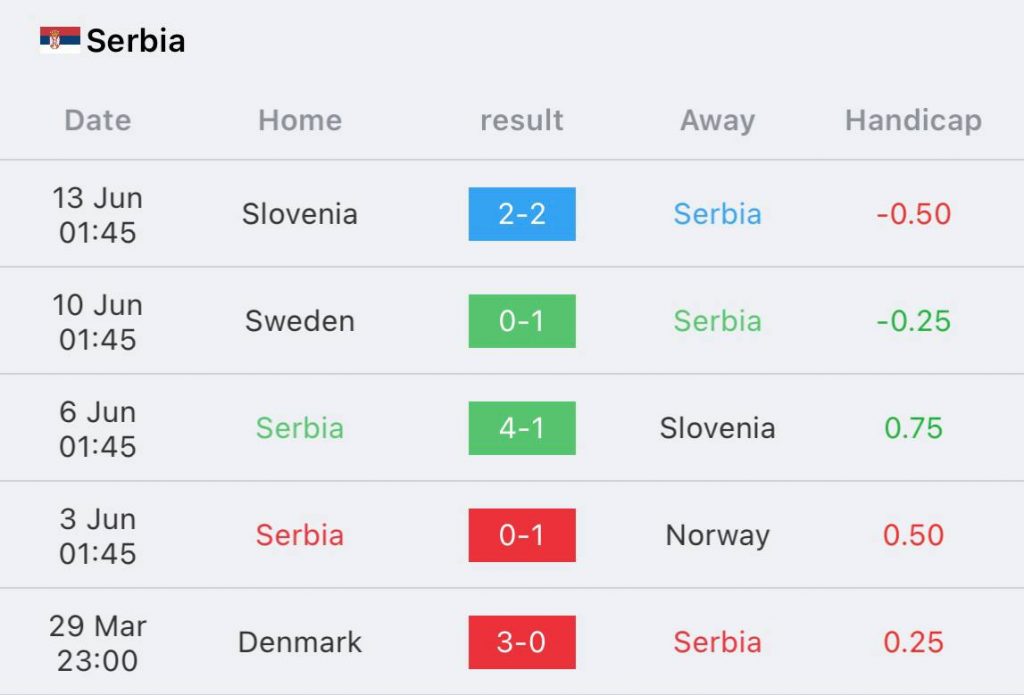1024x695 pixels.
Task: Click the -0.50 handicap value
Action: pos(913,214)
